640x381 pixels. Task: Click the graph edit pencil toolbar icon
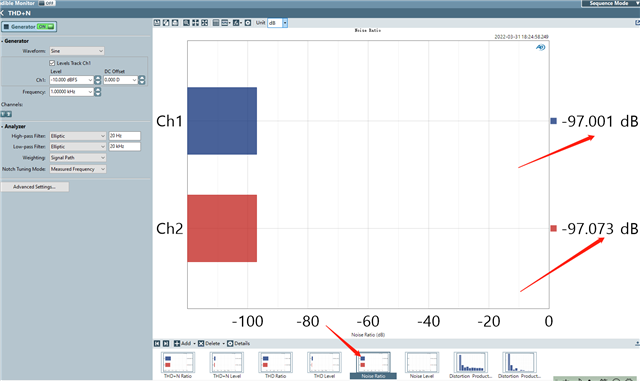click(x=166, y=23)
